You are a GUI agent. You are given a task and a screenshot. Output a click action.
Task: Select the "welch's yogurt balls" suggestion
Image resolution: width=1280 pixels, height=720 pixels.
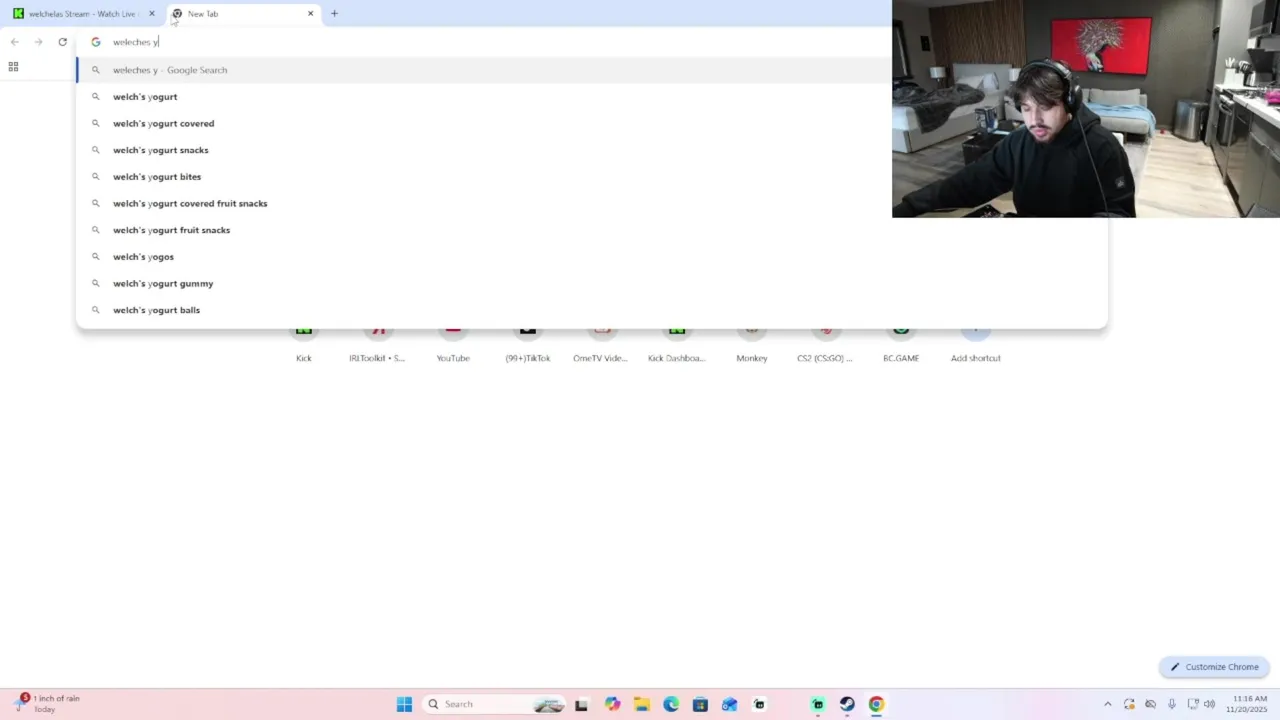pyautogui.click(x=156, y=310)
